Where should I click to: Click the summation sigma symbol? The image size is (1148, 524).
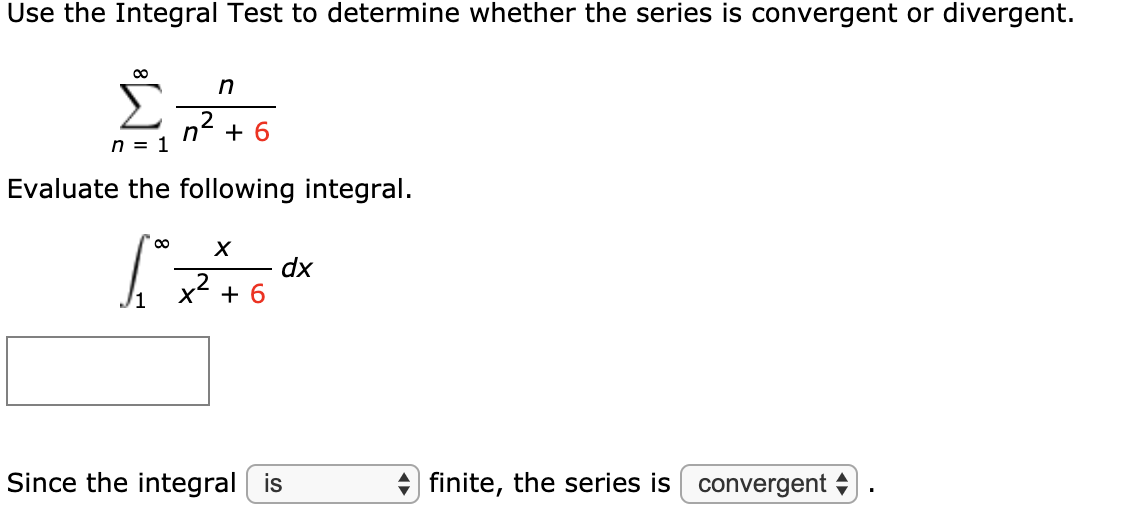click(139, 108)
